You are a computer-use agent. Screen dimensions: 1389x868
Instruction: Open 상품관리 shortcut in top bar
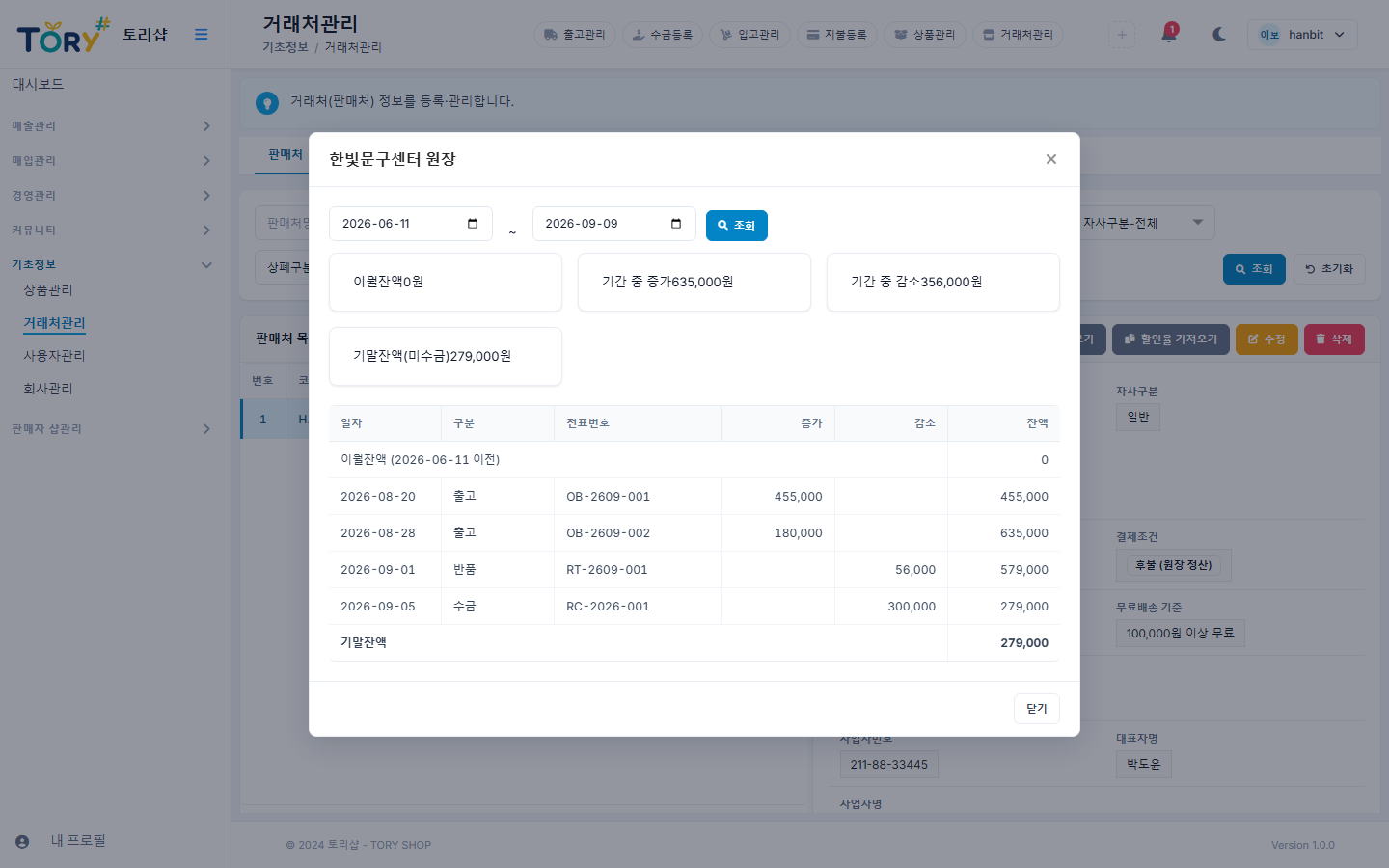[x=925, y=35]
